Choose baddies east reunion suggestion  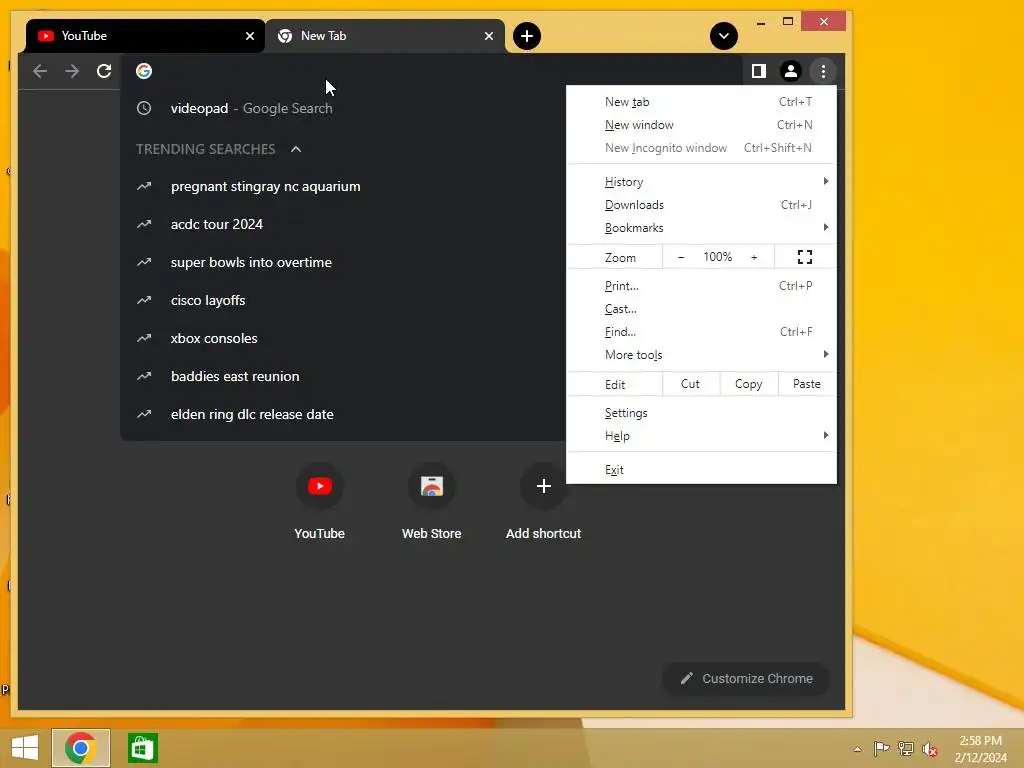pyautogui.click(x=343, y=376)
